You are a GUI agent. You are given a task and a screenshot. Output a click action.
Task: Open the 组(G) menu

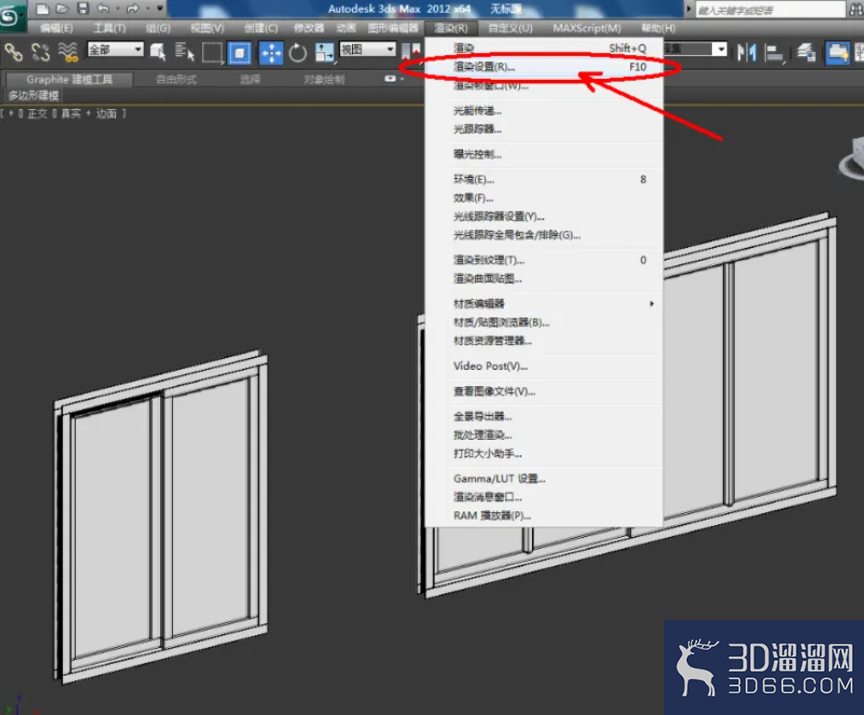click(158, 28)
